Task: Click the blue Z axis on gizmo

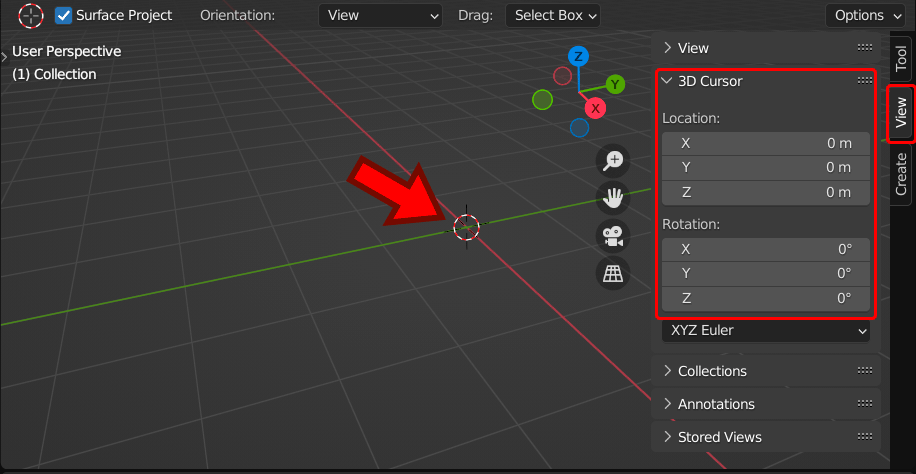Action: 578,57
